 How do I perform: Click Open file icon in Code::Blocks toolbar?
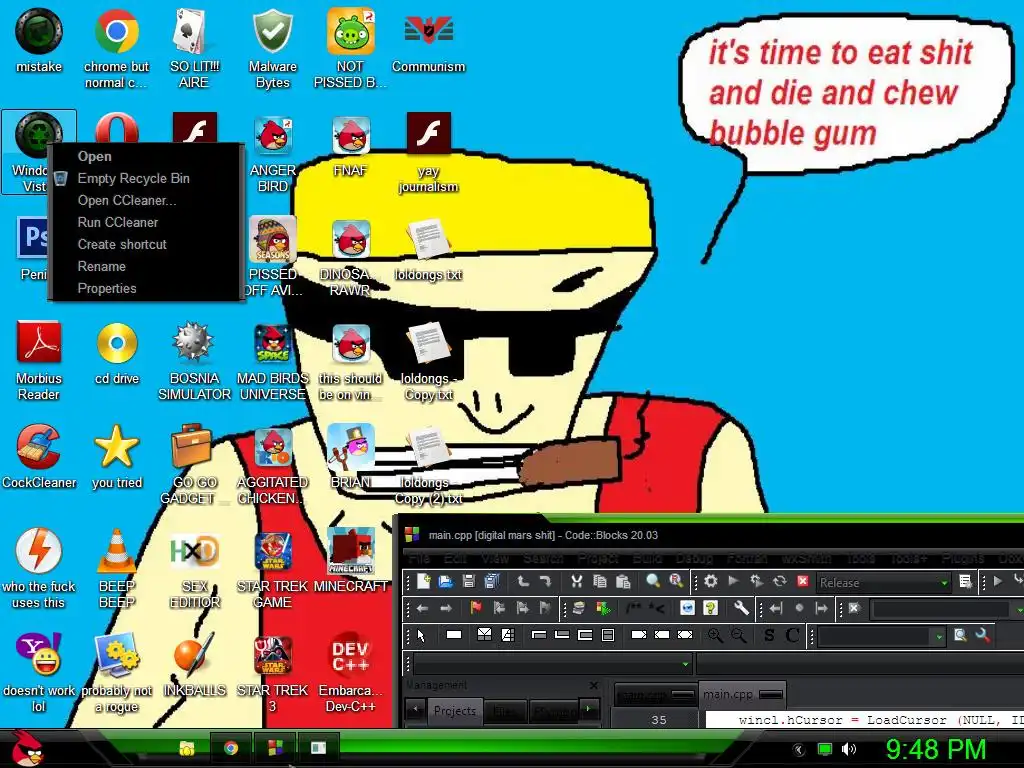(445, 581)
